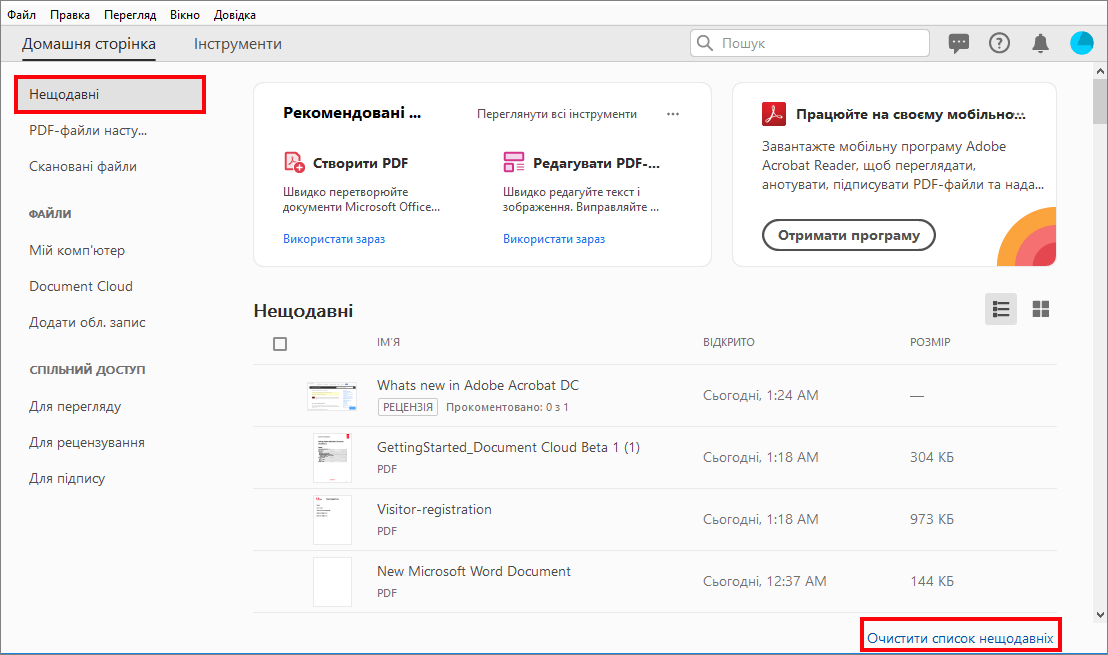Open Мій комп'ютер in the sidebar
Screen dimensions: 1108x655
(x=77, y=250)
